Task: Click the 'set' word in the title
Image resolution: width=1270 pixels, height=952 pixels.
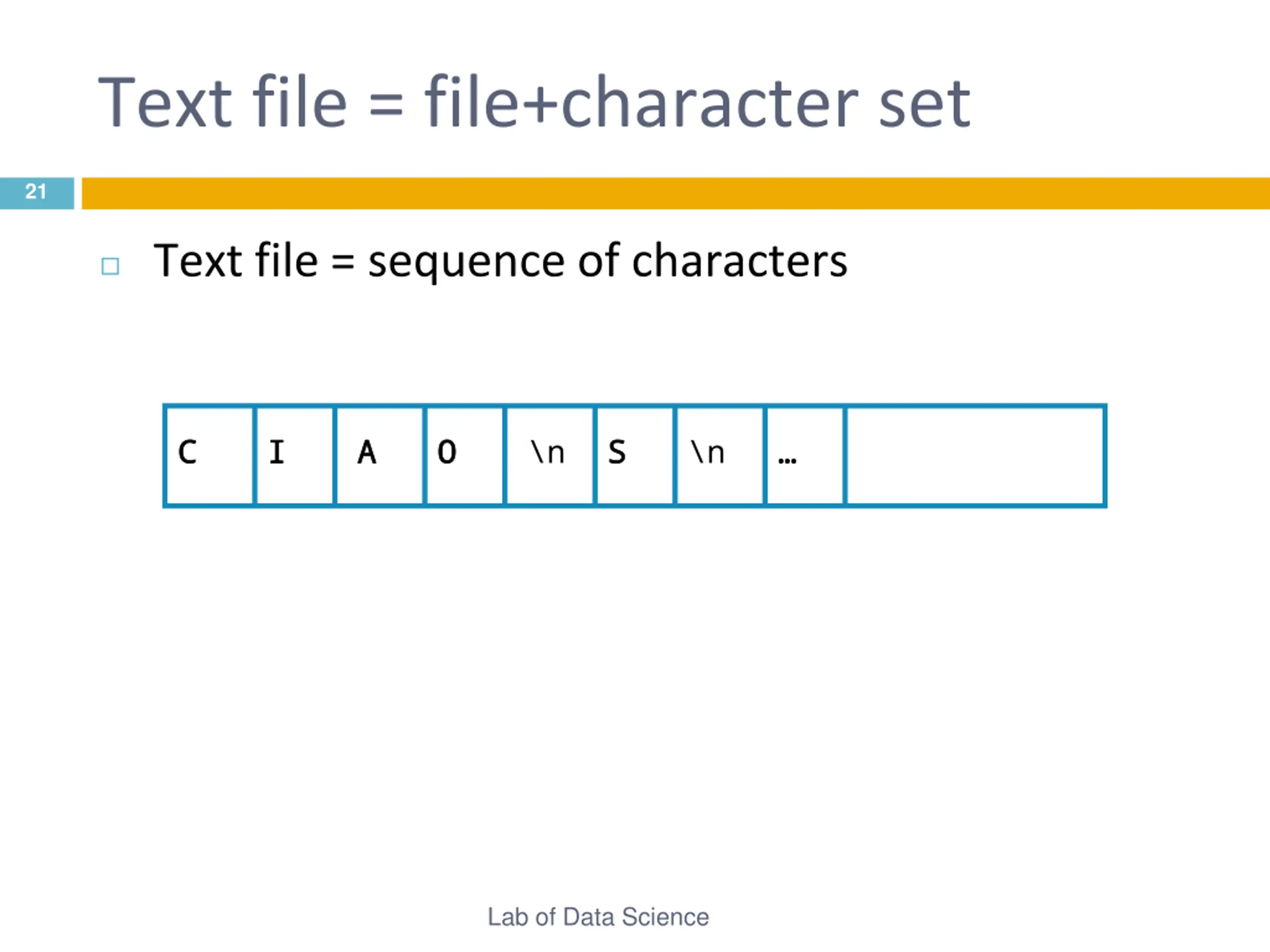Action: coord(924,106)
